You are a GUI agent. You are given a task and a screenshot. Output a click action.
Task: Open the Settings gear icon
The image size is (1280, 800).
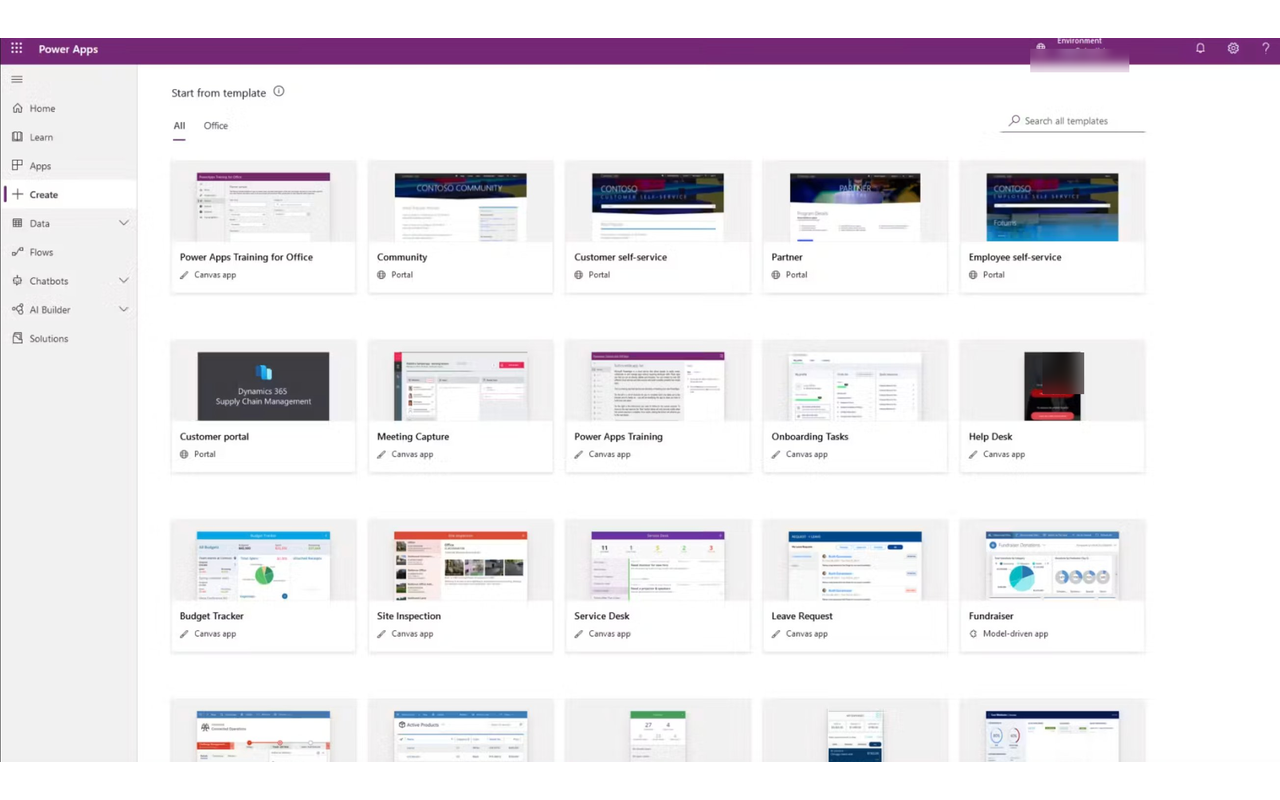pyautogui.click(x=1233, y=48)
